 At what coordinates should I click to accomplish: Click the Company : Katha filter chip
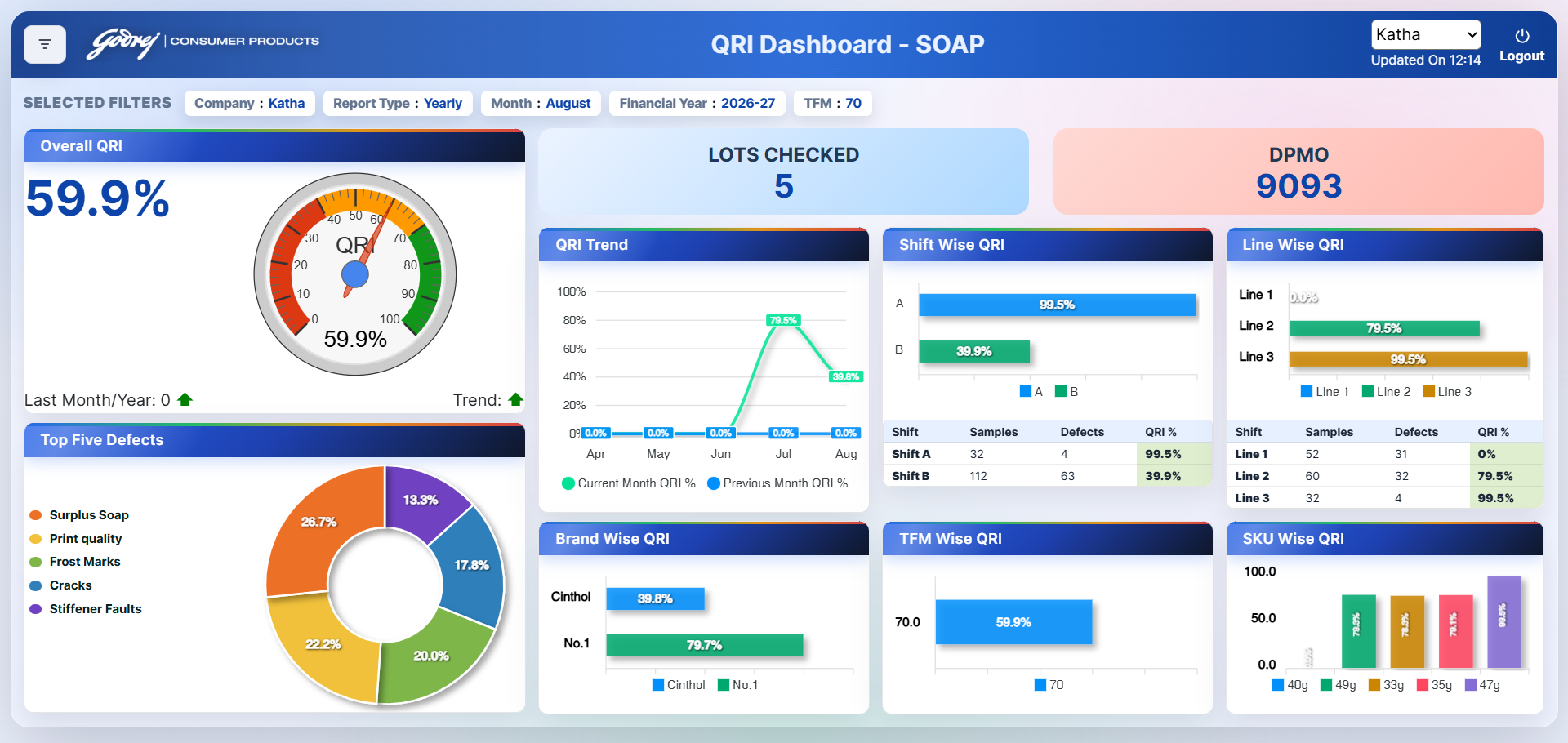click(x=250, y=103)
